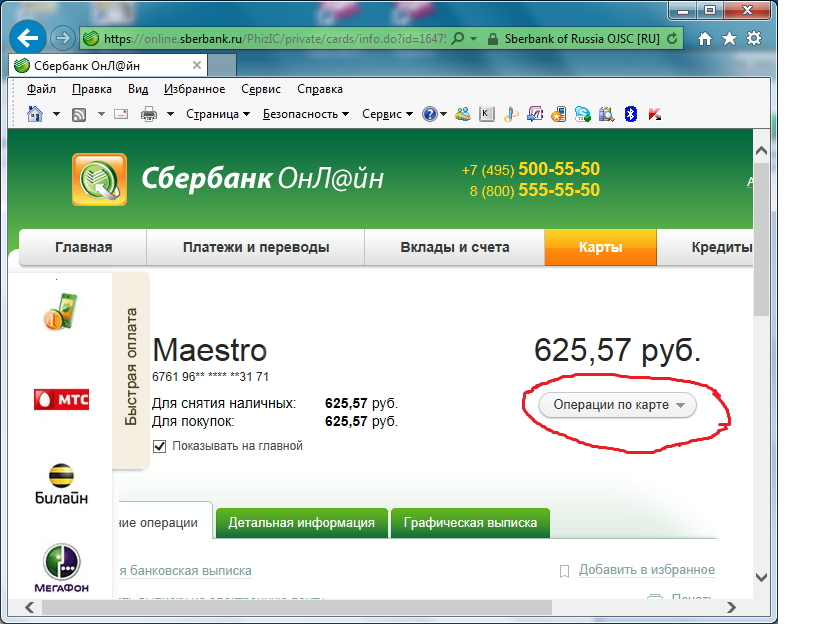Viewport: 819px width, 624px height.
Task: Click the Skype icon in toolbar
Action: [x=582, y=114]
